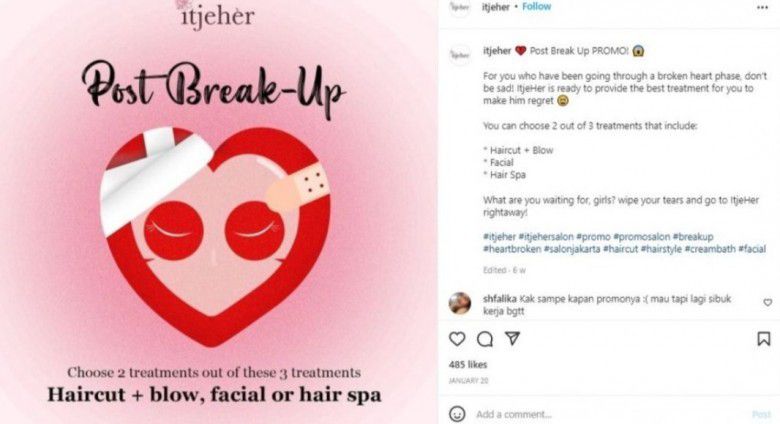Open shfalika's profile picture
The image size is (780, 424).
pyautogui.click(x=460, y=303)
